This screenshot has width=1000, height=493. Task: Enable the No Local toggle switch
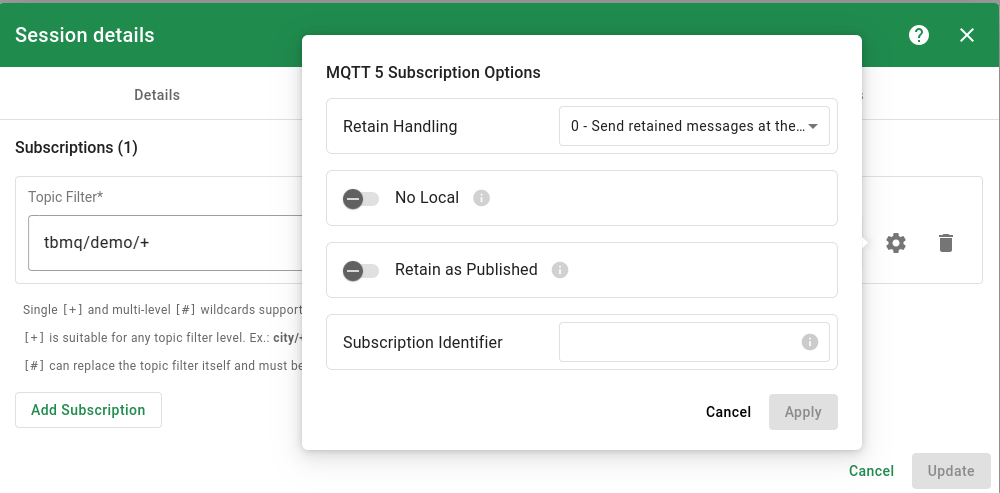360,198
